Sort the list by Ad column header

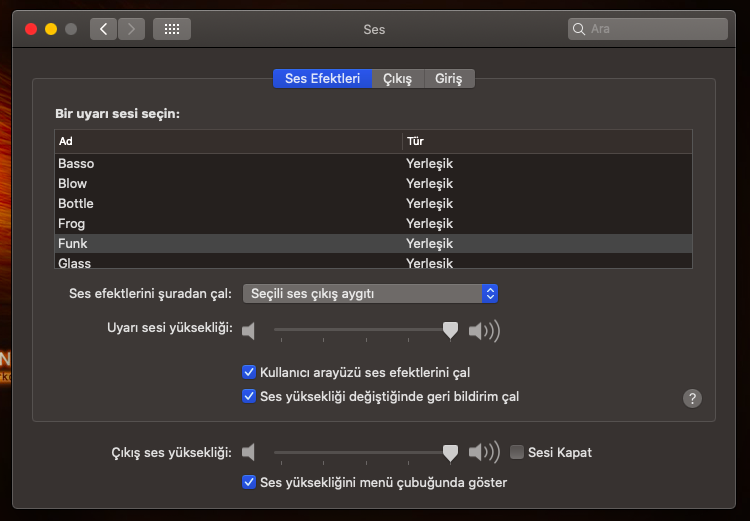228,141
